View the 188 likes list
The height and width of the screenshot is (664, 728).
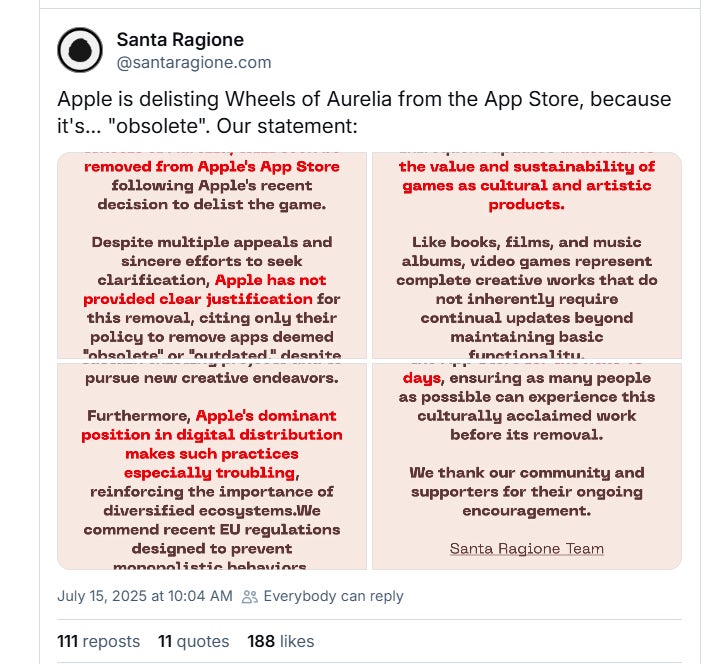280,641
